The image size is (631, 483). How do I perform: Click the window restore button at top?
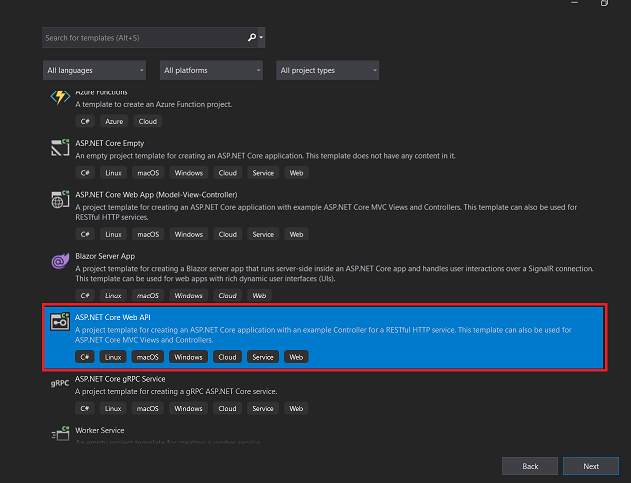(x=604, y=3)
